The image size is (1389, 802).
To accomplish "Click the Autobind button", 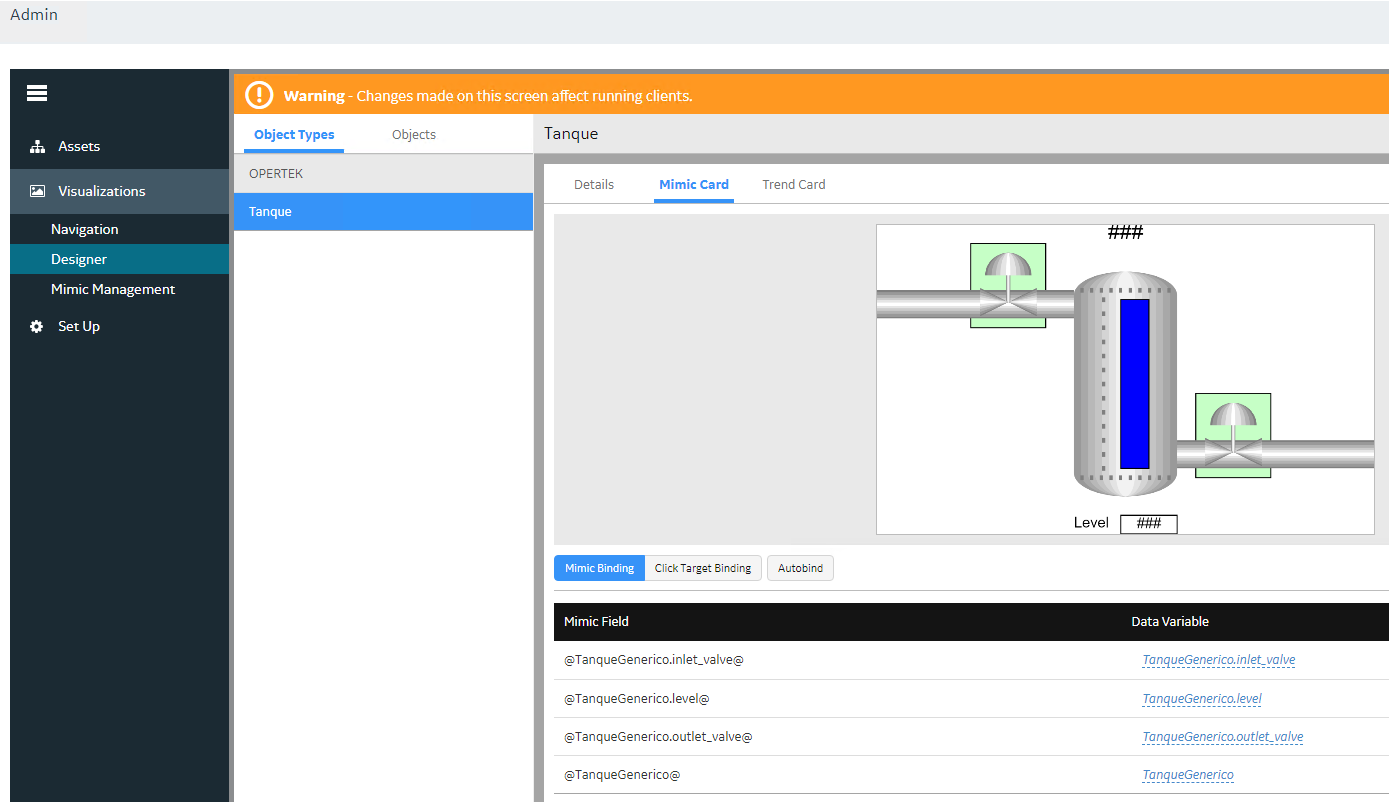I will 800,568.
